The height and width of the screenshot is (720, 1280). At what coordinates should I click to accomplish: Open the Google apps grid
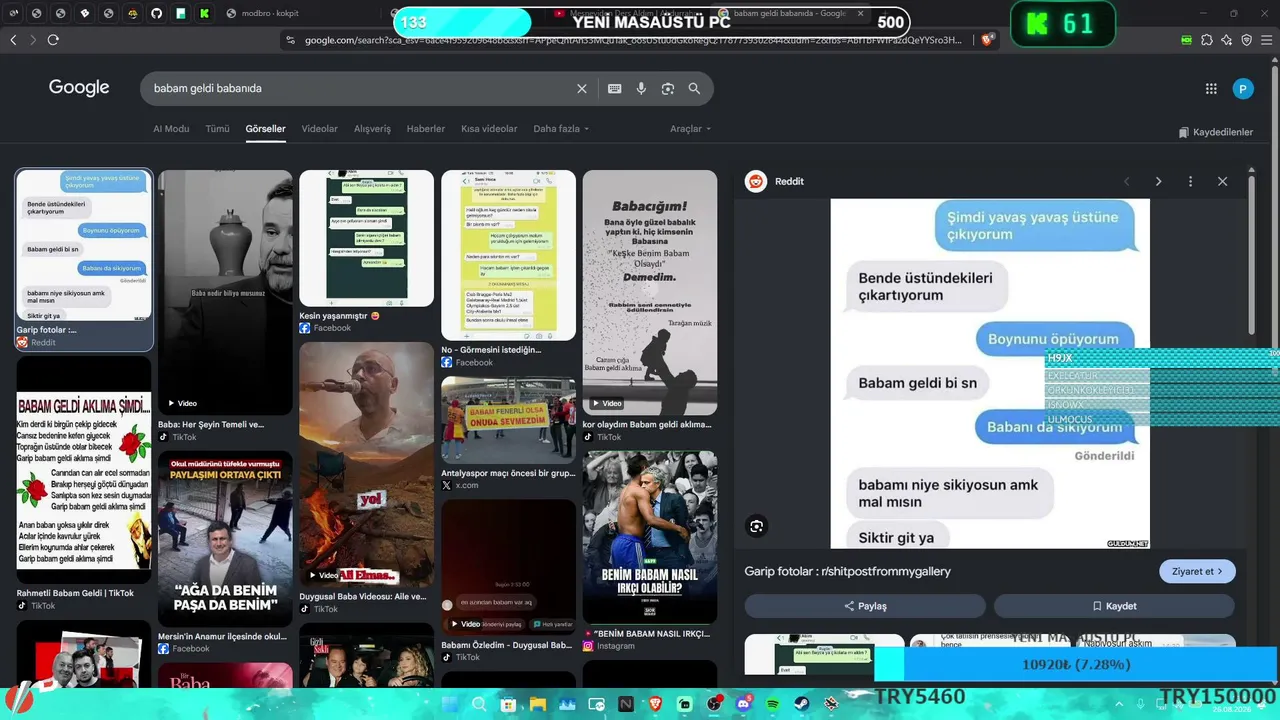pos(1211,88)
